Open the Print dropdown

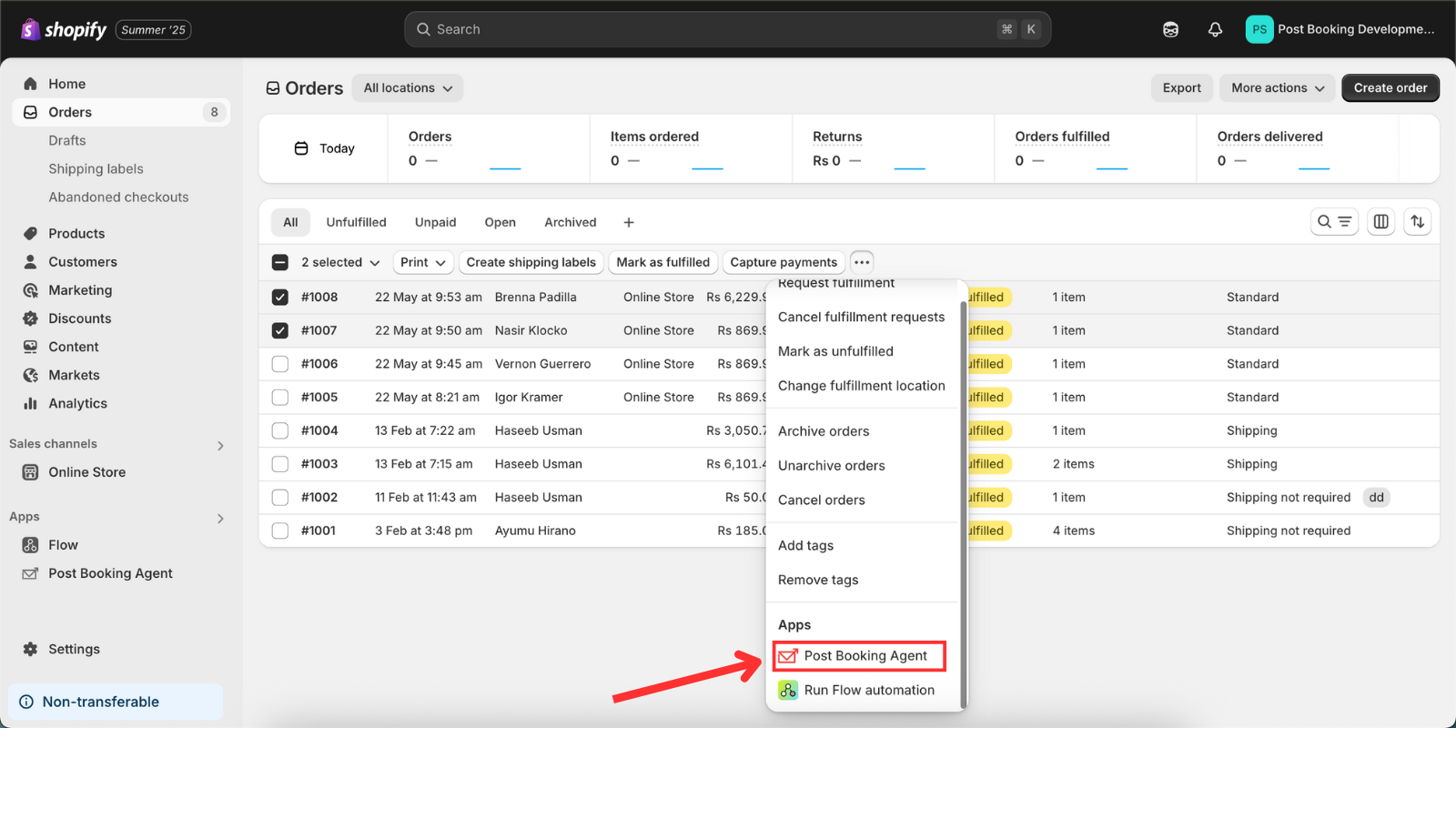(423, 262)
